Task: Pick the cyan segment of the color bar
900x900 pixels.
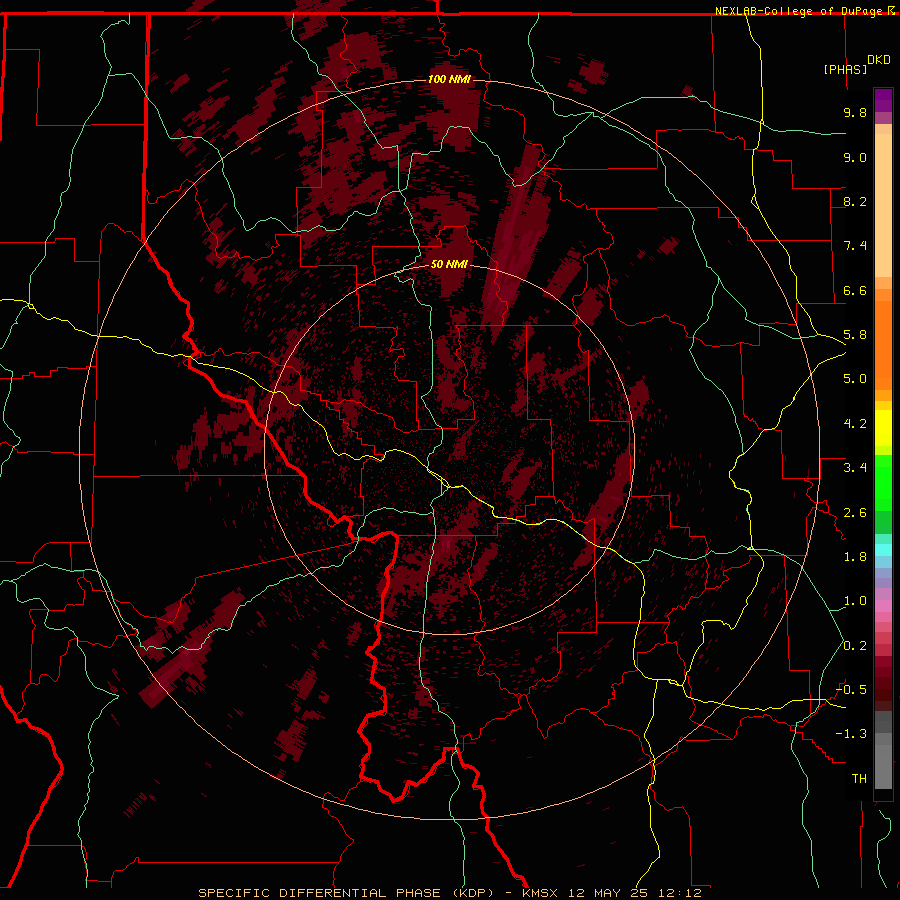Action: click(883, 550)
